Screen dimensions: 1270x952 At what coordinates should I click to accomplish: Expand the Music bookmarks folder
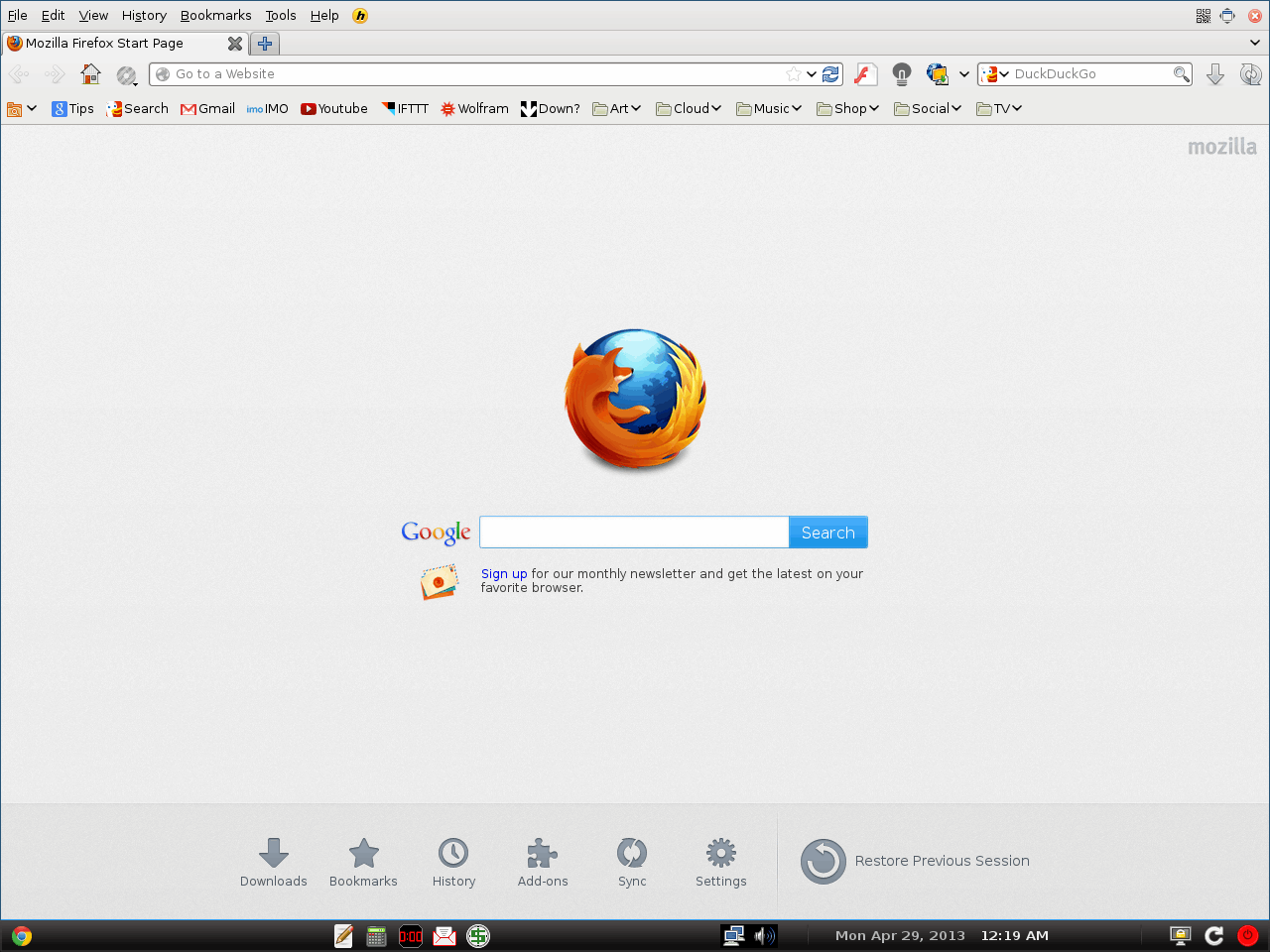(769, 109)
